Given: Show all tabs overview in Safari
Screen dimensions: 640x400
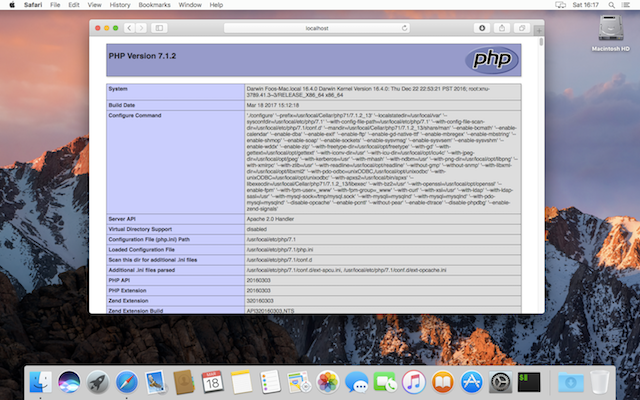Looking at the screenshot, I should (x=522, y=28).
